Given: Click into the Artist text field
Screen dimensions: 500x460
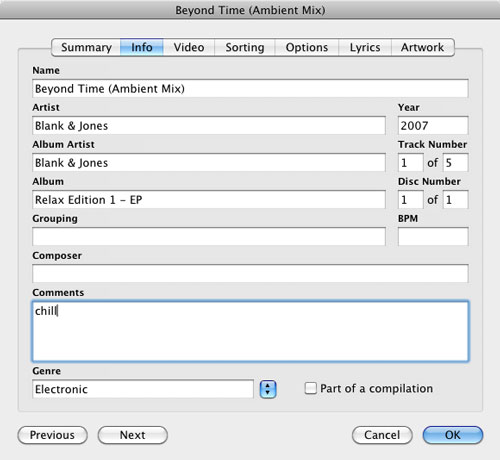Looking at the screenshot, I should (x=209, y=126).
